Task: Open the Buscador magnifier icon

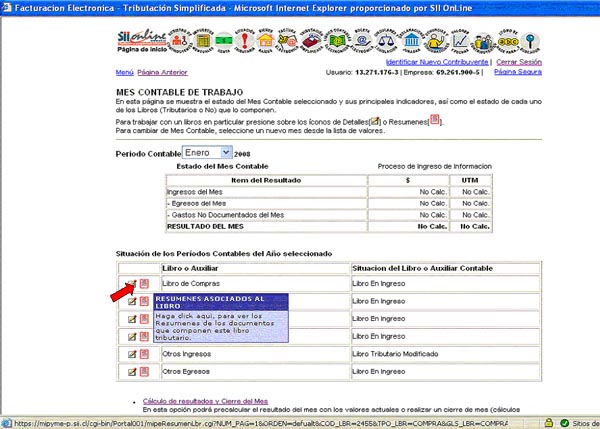Action: pos(530,41)
